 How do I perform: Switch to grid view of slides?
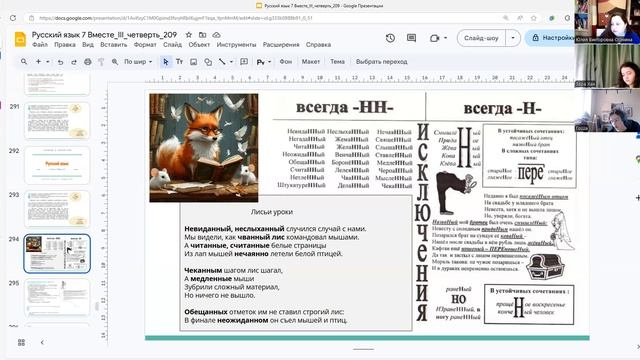pyautogui.click(x=21, y=342)
